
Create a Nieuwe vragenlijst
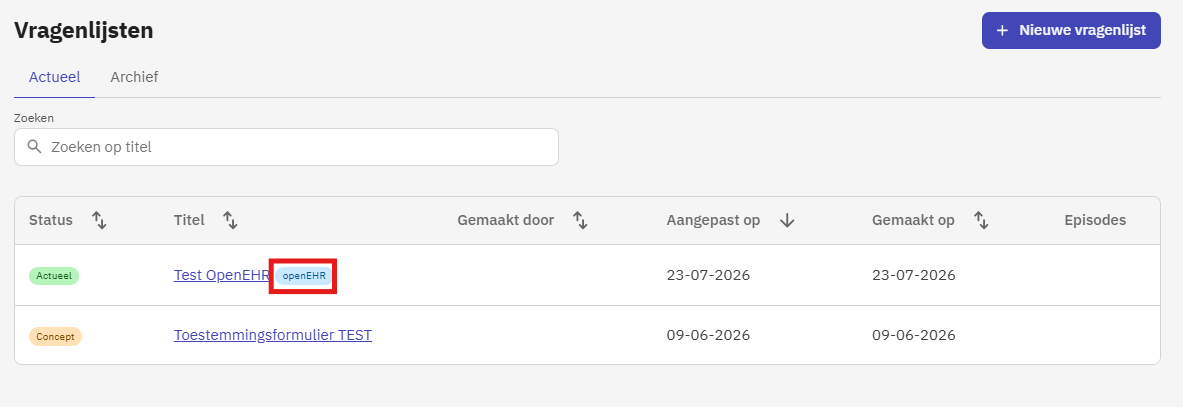coord(1071,30)
